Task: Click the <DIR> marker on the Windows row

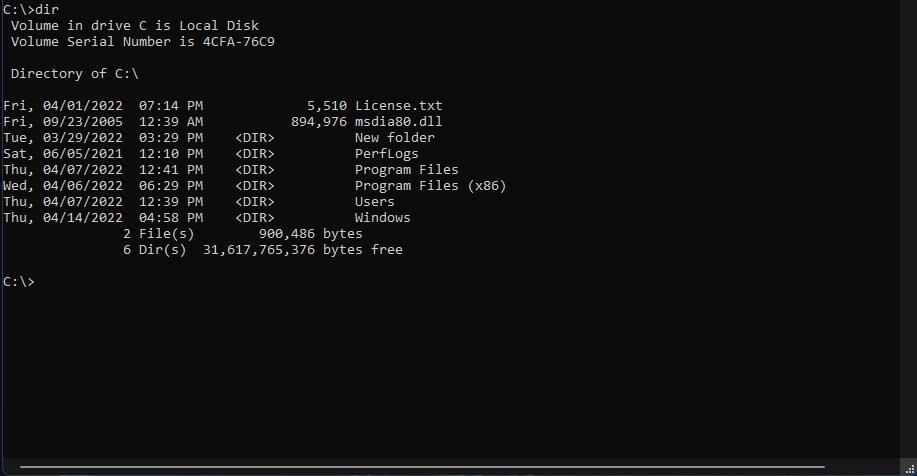Action: [254, 218]
